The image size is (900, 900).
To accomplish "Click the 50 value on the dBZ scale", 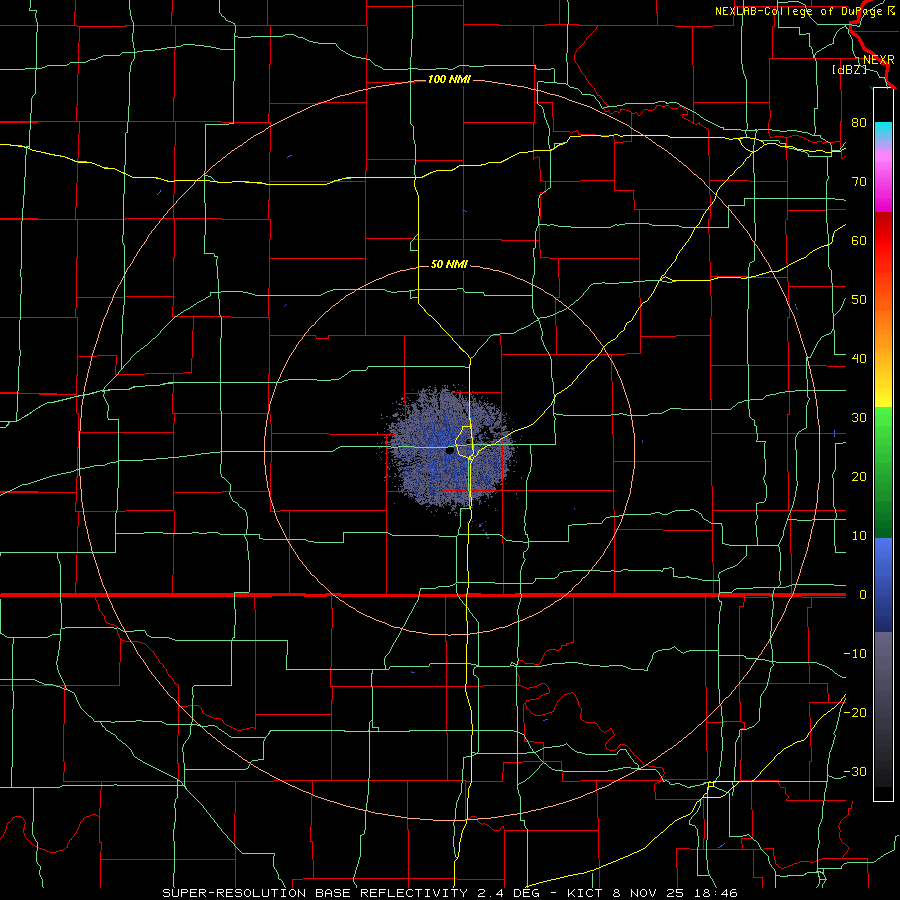I will pyautogui.click(x=859, y=300).
